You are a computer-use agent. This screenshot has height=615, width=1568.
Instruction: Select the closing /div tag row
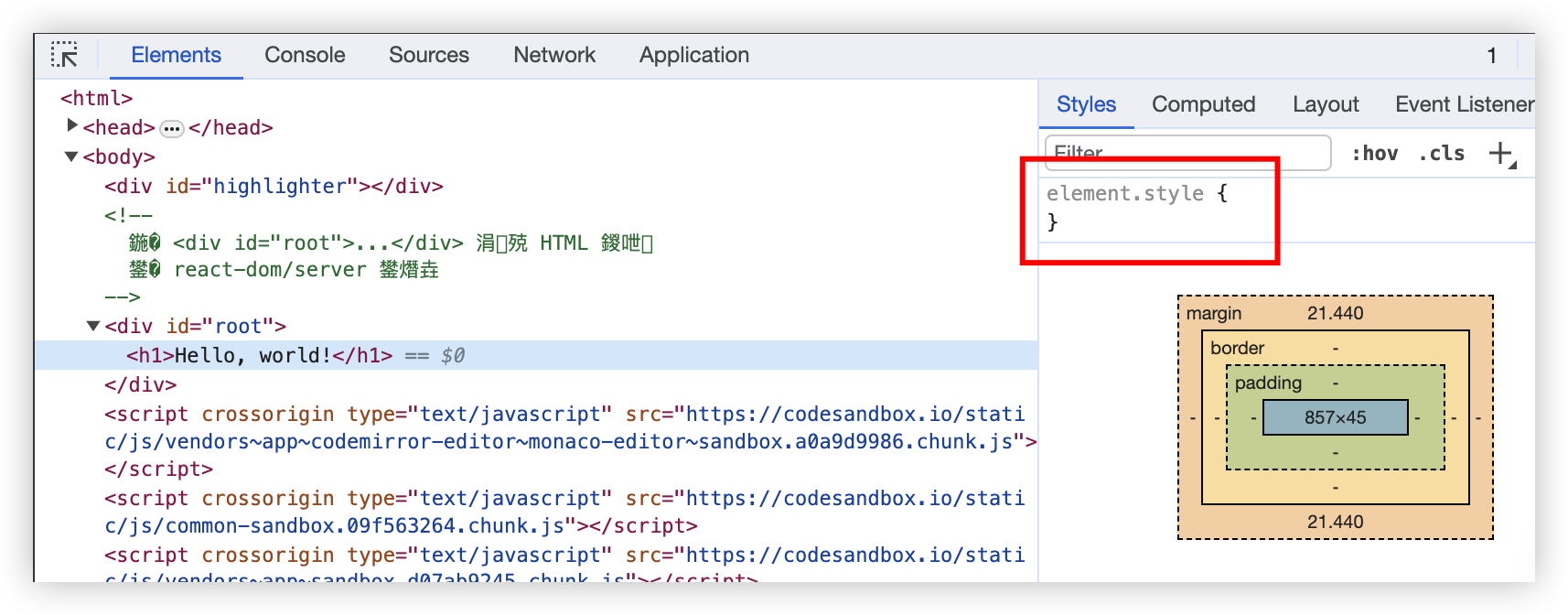[140, 384]
